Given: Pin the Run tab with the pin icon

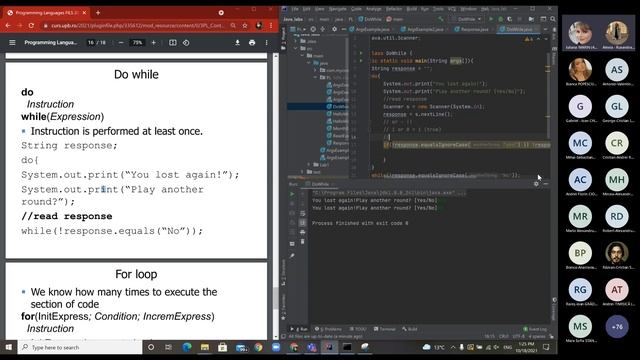Looking at the screenshot, I should (x=292, y=256).
